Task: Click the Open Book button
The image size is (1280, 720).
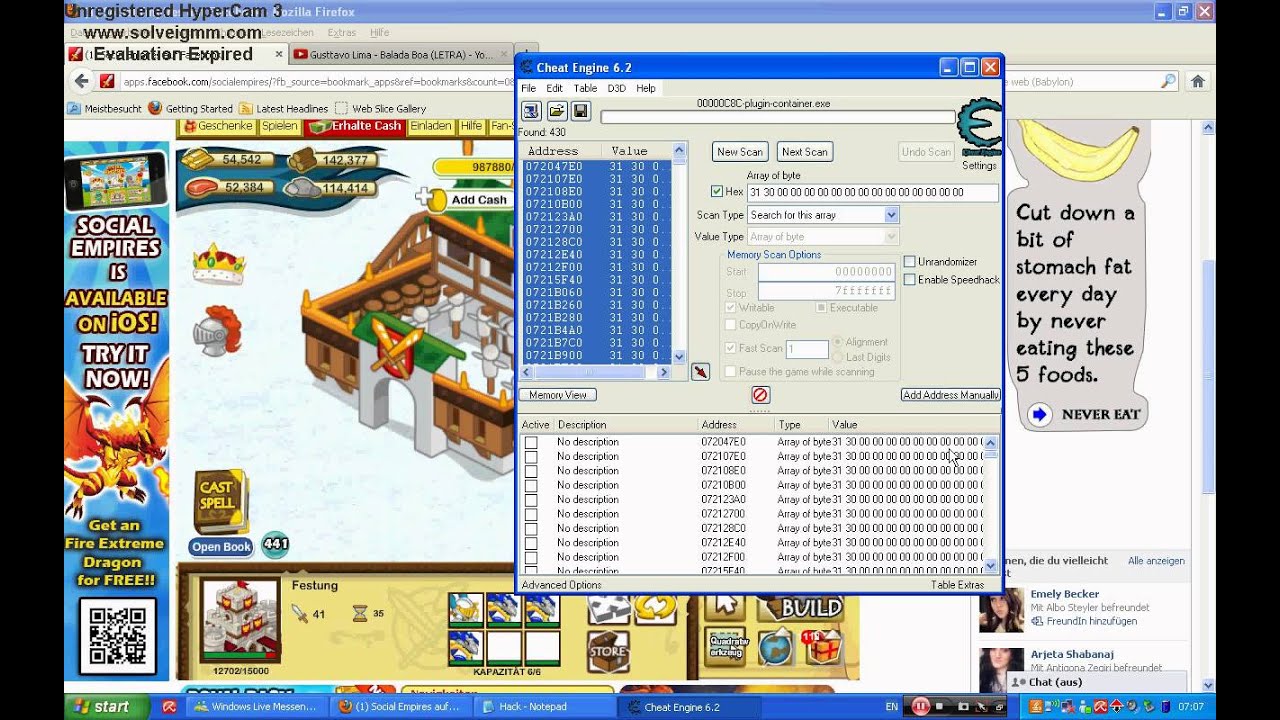Action: point(222,547)
